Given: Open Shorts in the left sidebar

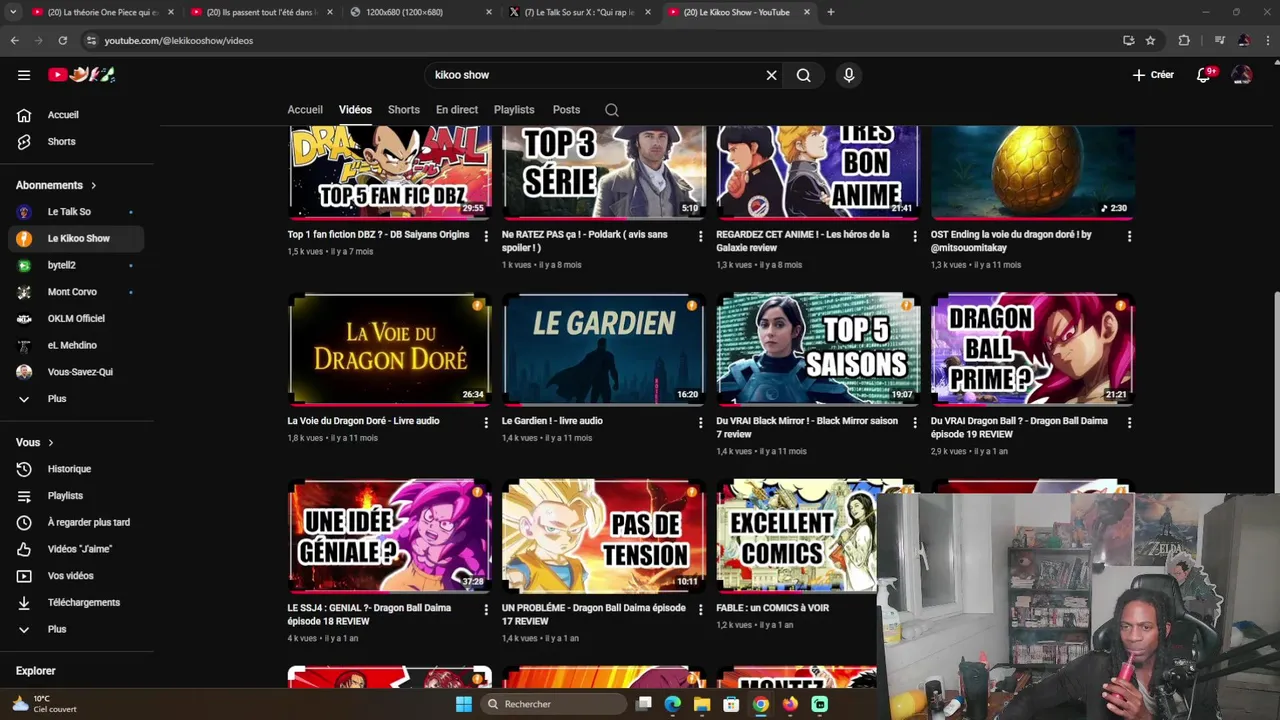Looking at the screenshot, I should 76,142.
